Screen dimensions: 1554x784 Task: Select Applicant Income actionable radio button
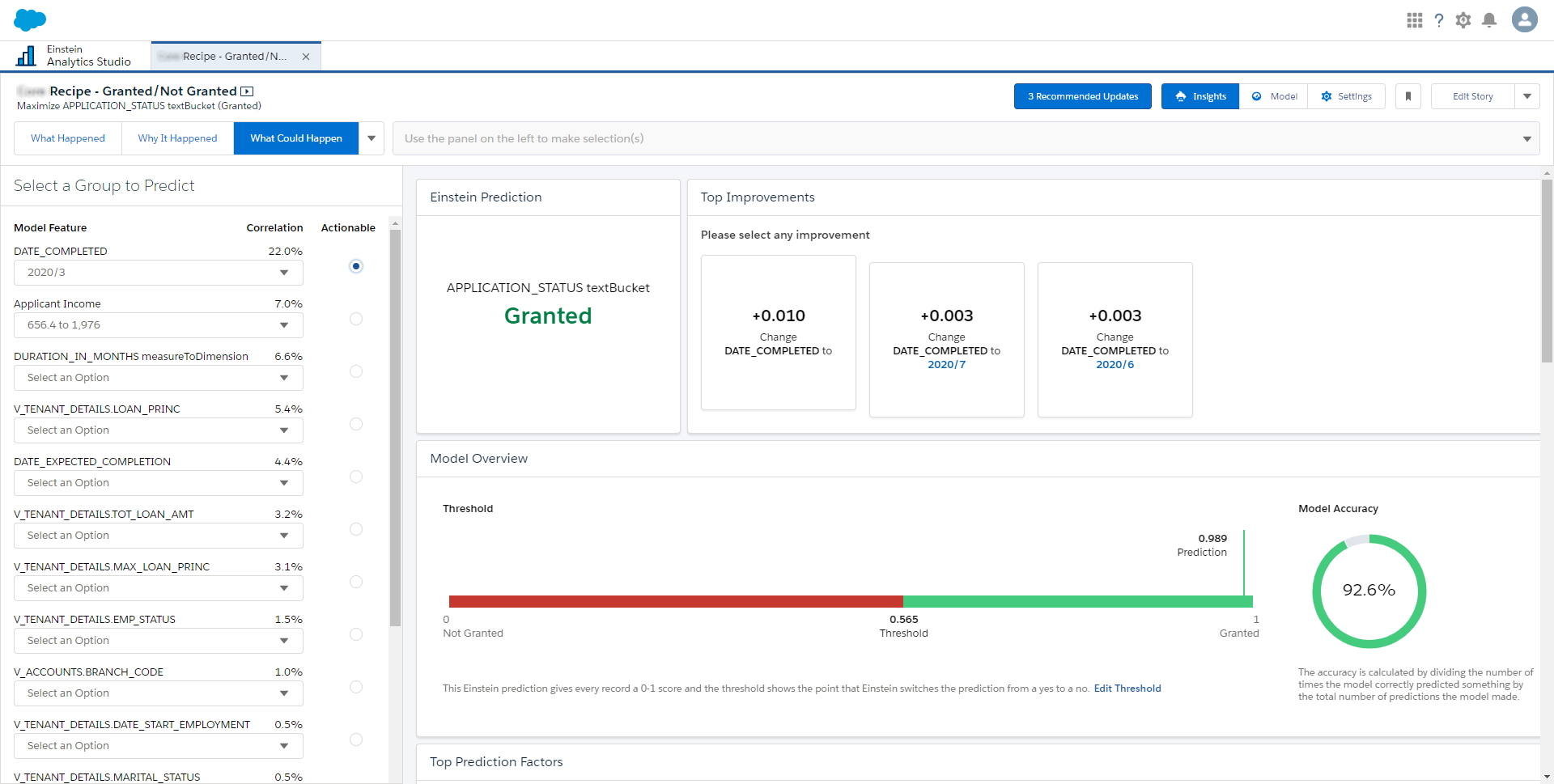pyautogui.click(x=356, y=319)
